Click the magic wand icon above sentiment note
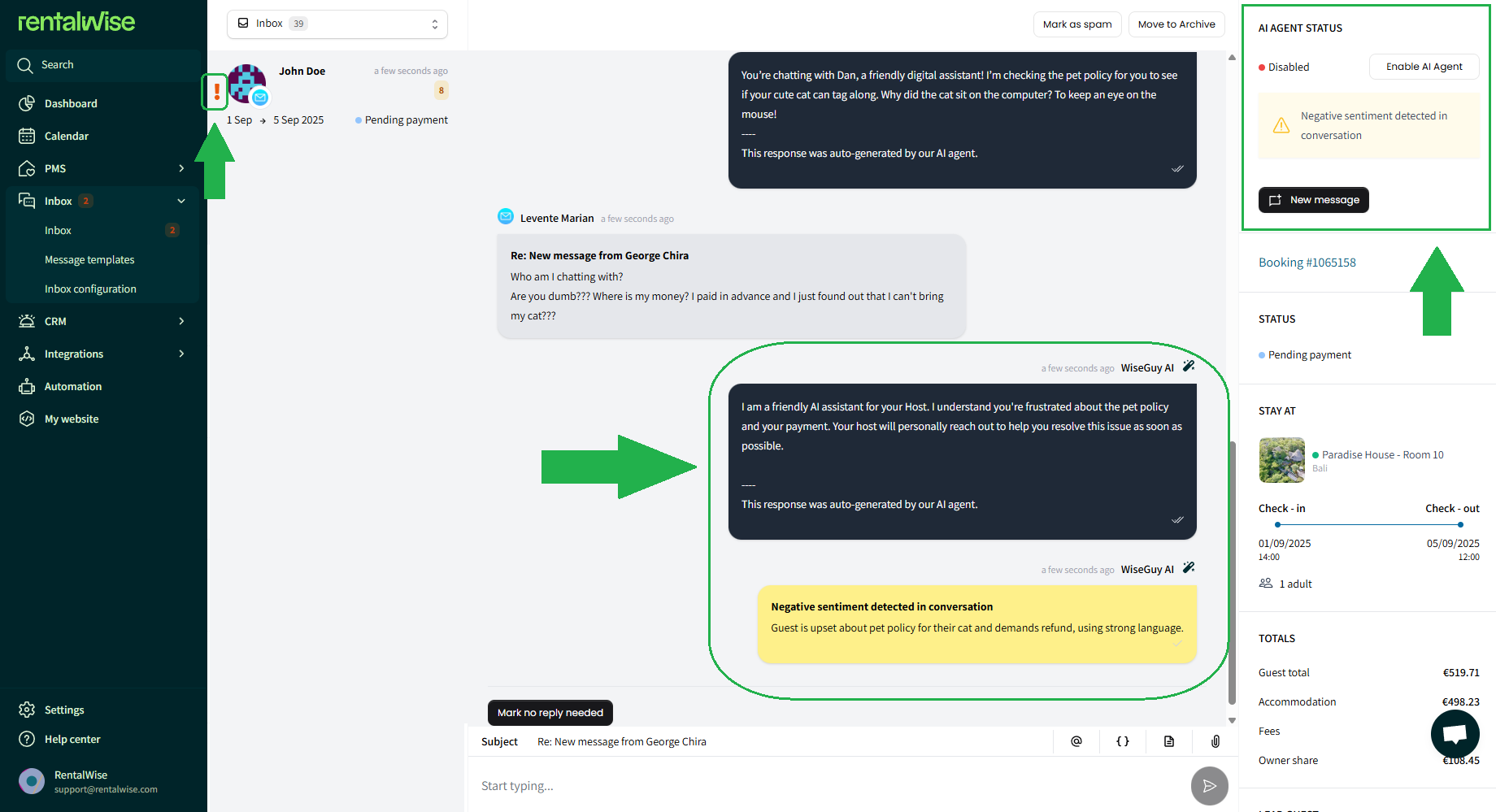Image resolution: width=1496 pixels, height=812 pixels. [x=1189, y=567]
